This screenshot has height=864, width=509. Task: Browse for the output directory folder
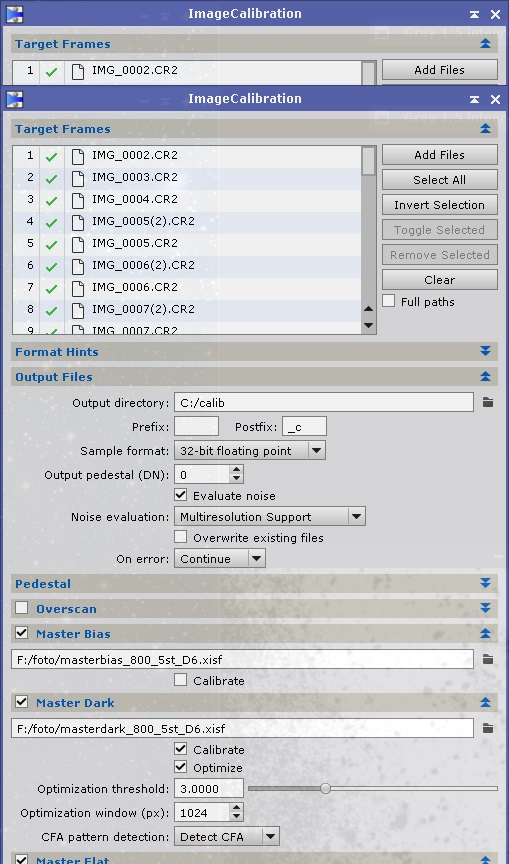(x=488, y=403)
